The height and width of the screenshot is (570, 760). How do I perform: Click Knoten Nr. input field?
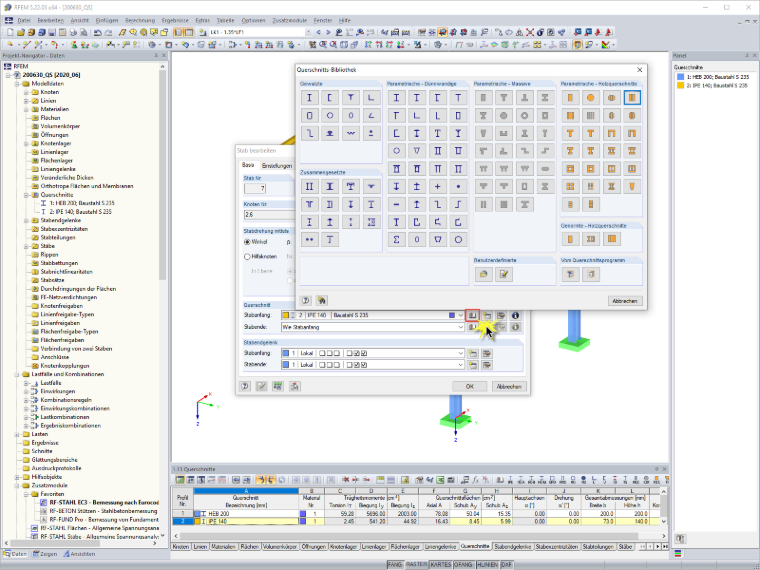click(x=269, y=215)
